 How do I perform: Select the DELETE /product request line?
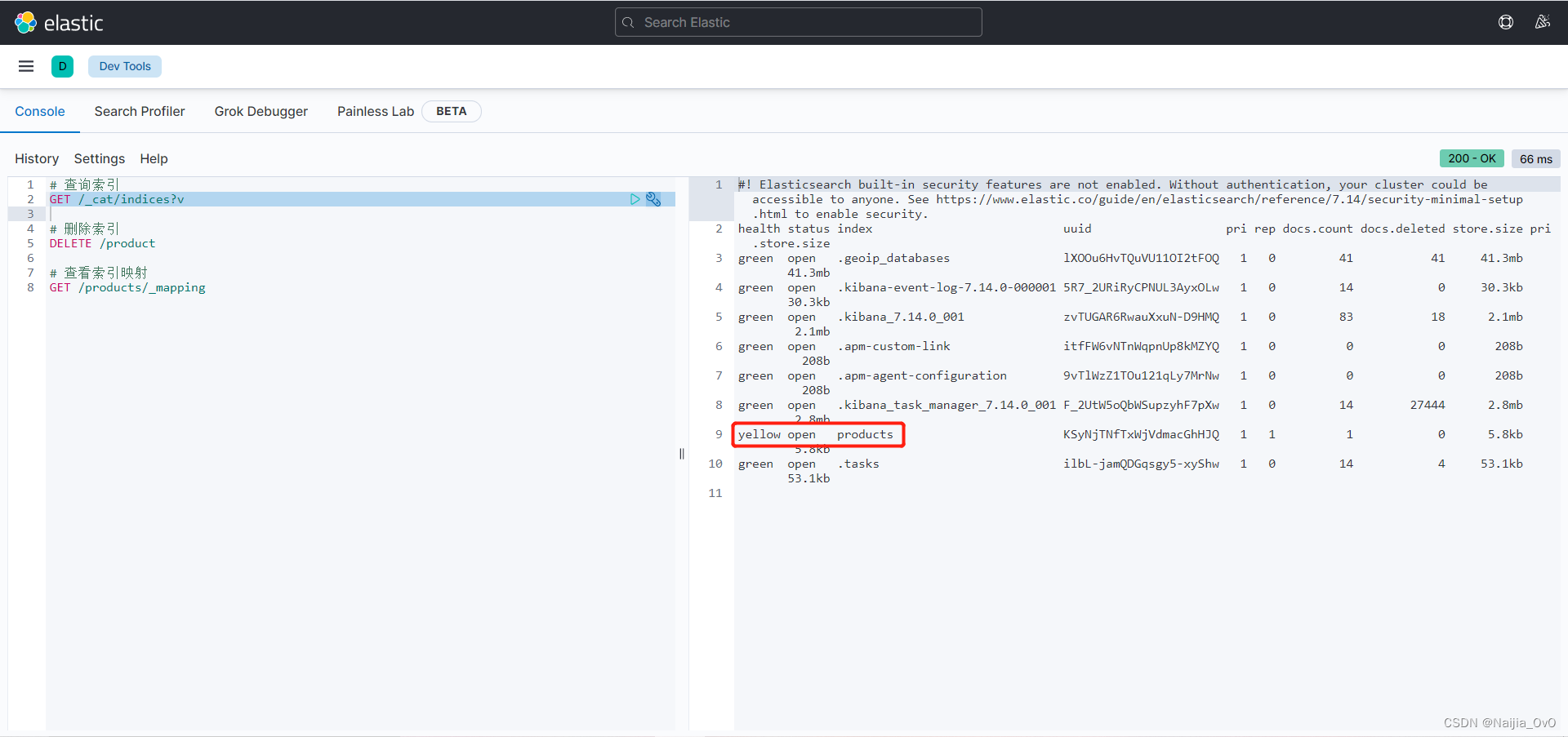(102, 243)
